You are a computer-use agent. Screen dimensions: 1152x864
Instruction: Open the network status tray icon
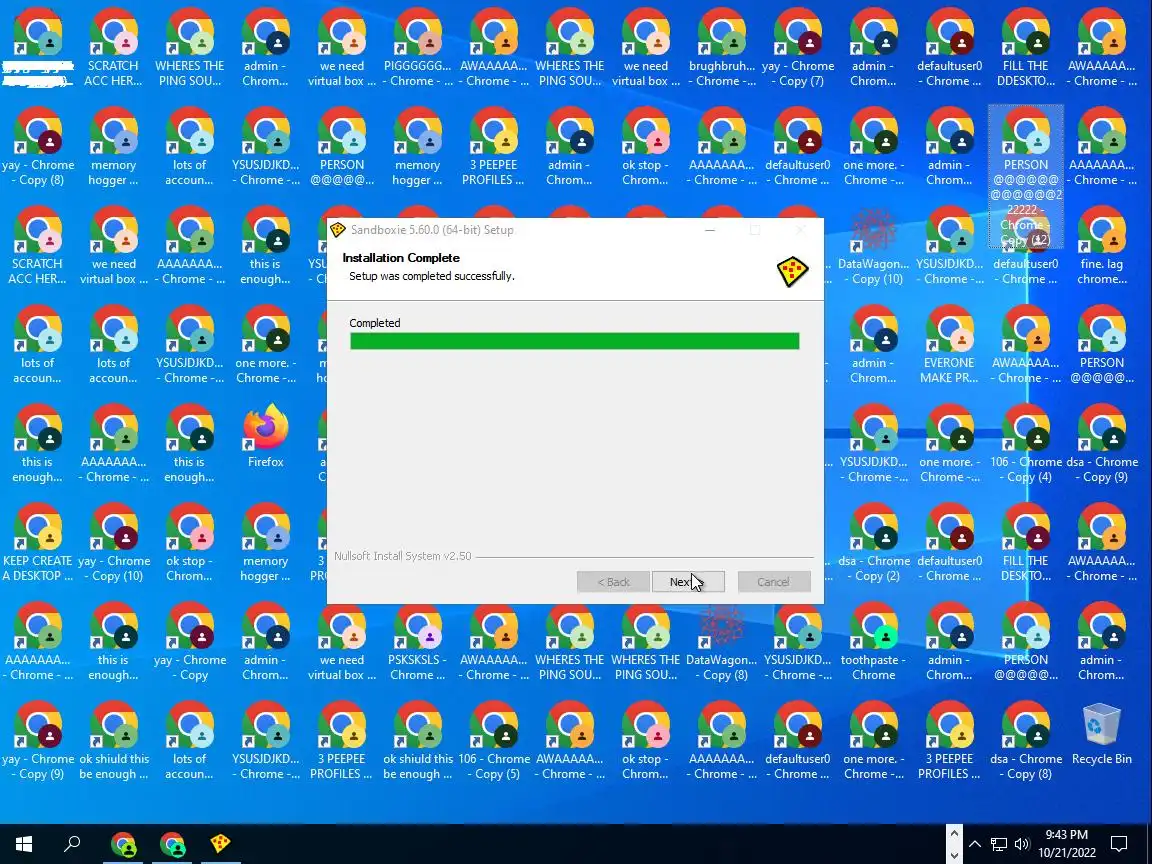[998, 844]
